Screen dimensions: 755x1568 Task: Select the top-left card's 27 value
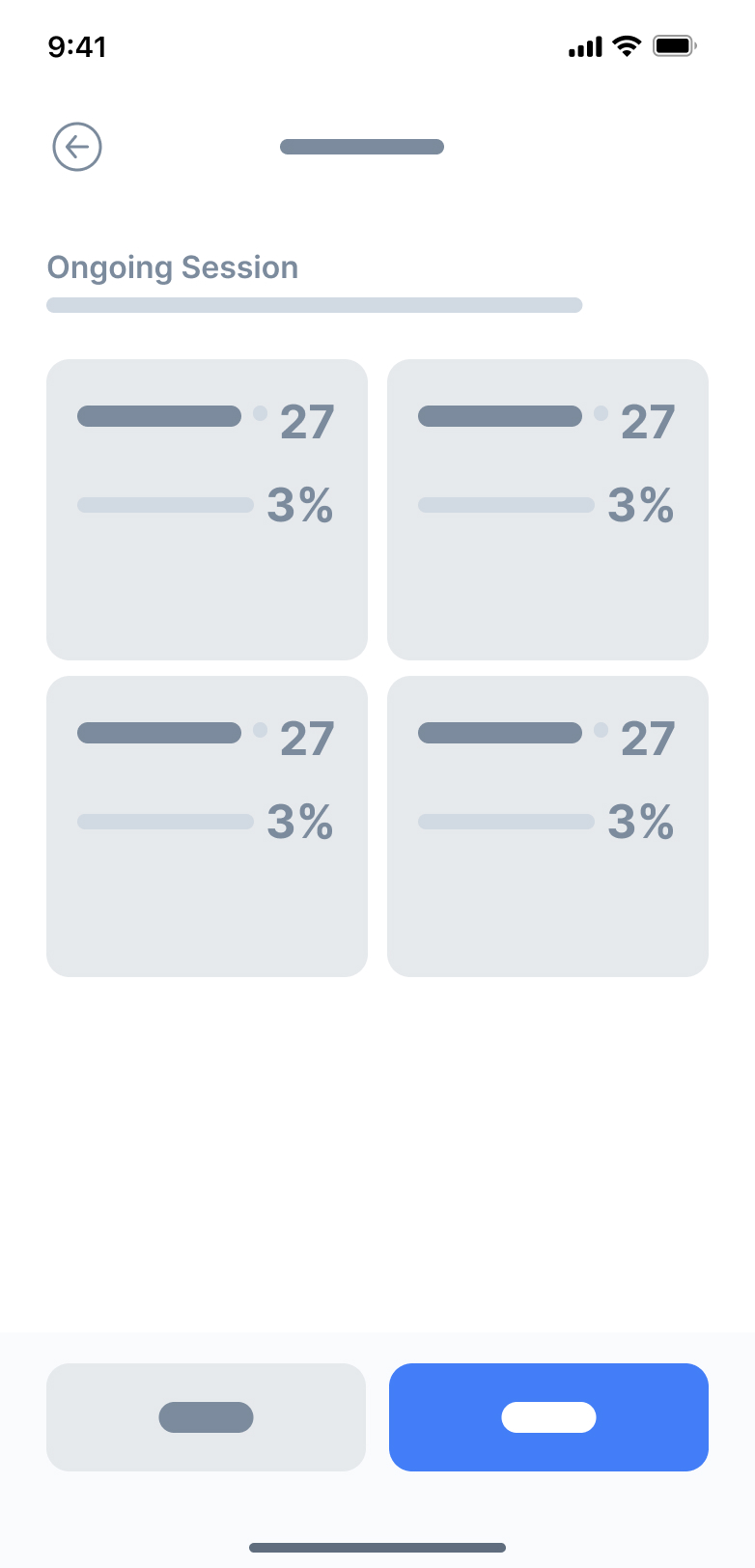click(307, 422)
